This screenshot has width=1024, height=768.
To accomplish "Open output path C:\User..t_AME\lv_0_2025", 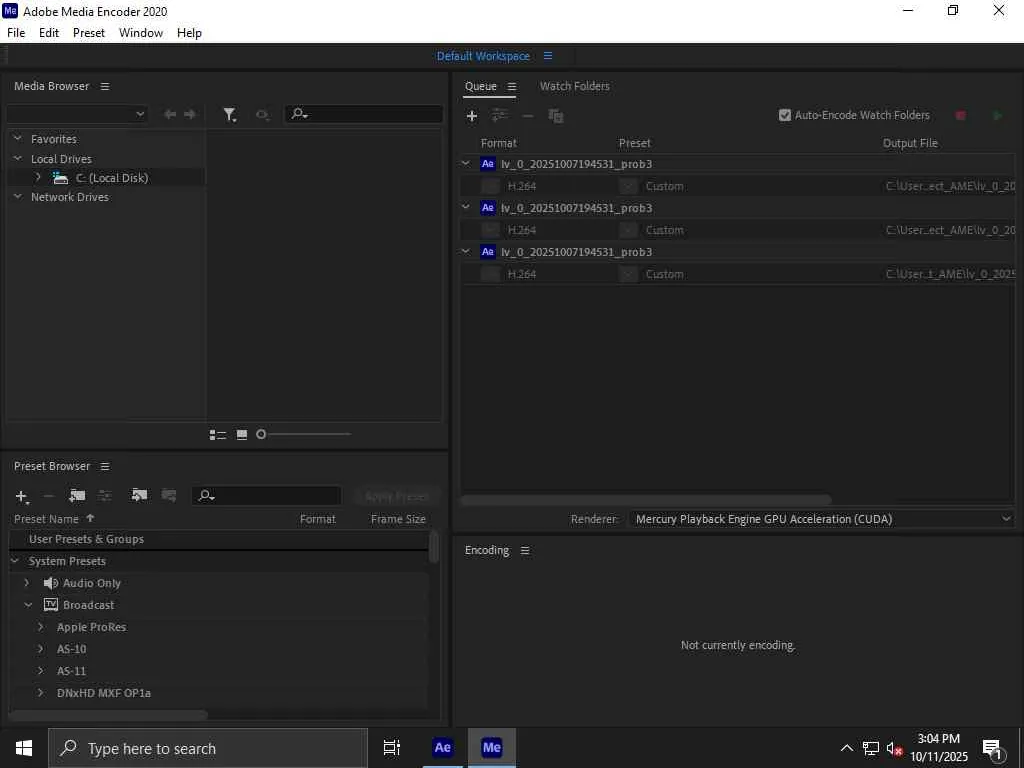I will [x=950, y=274].
